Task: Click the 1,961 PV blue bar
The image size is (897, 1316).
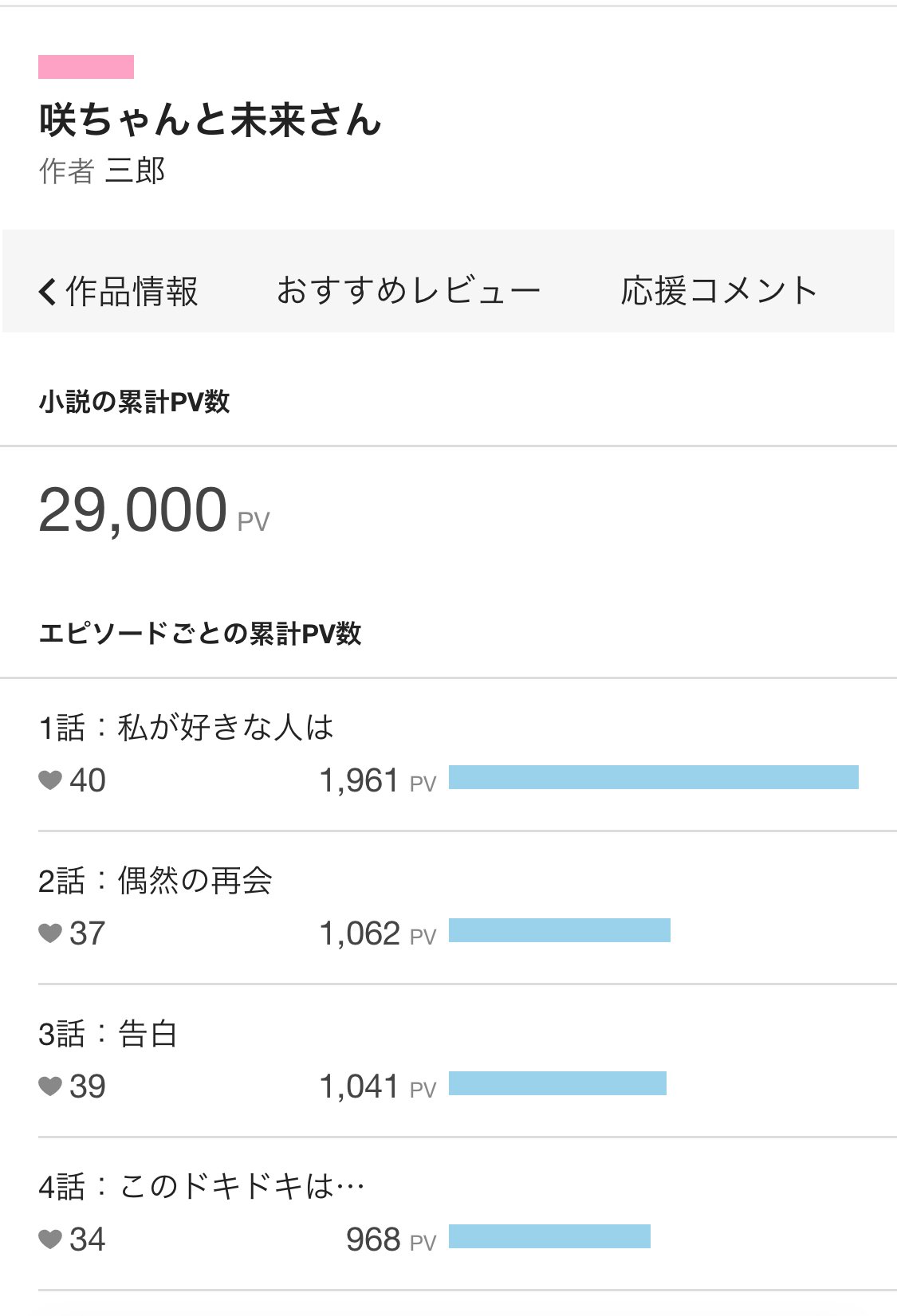Action: click(653, 777)
